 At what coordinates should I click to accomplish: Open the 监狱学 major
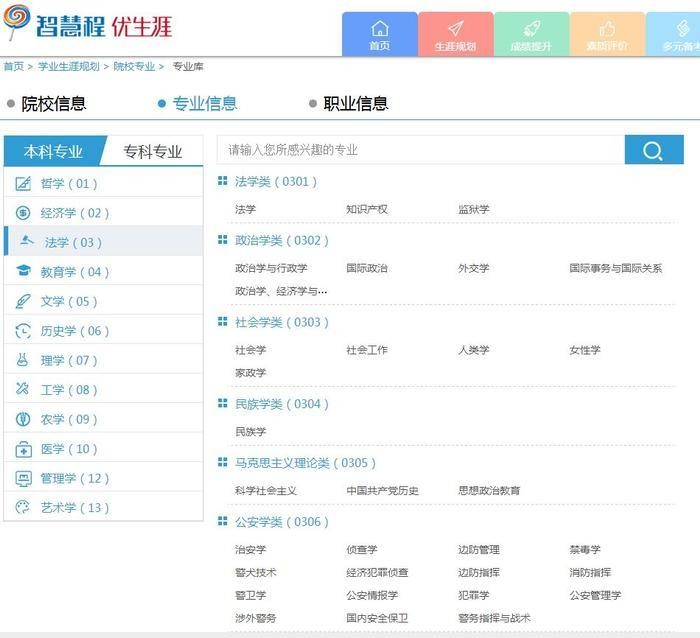tap(474, 209)
